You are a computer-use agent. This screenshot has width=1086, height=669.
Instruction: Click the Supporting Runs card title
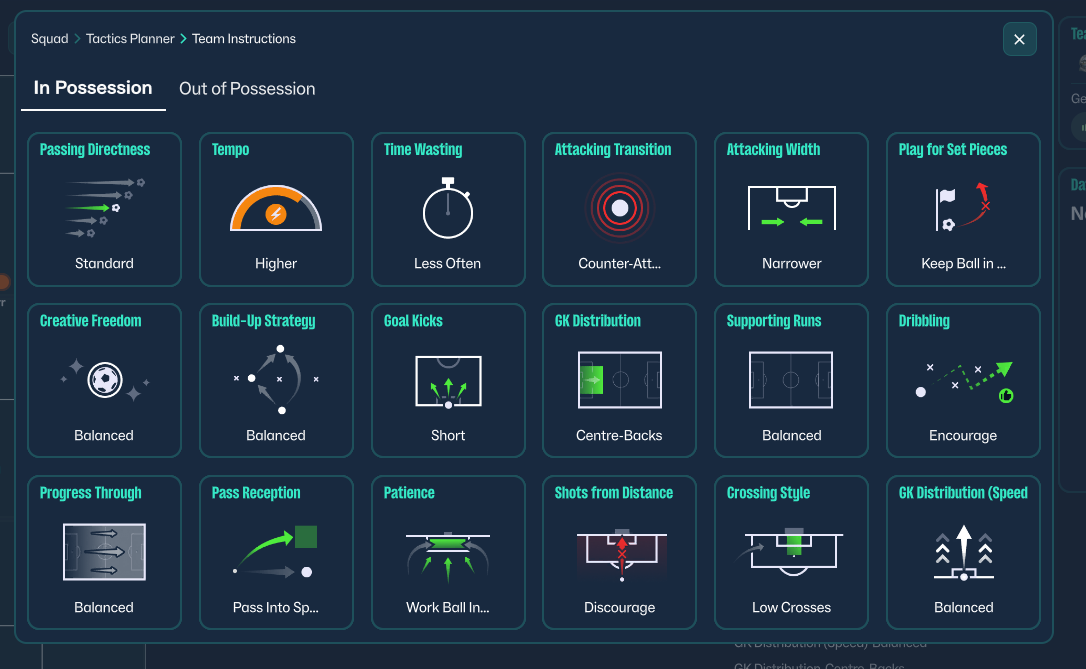click(773, 321)
